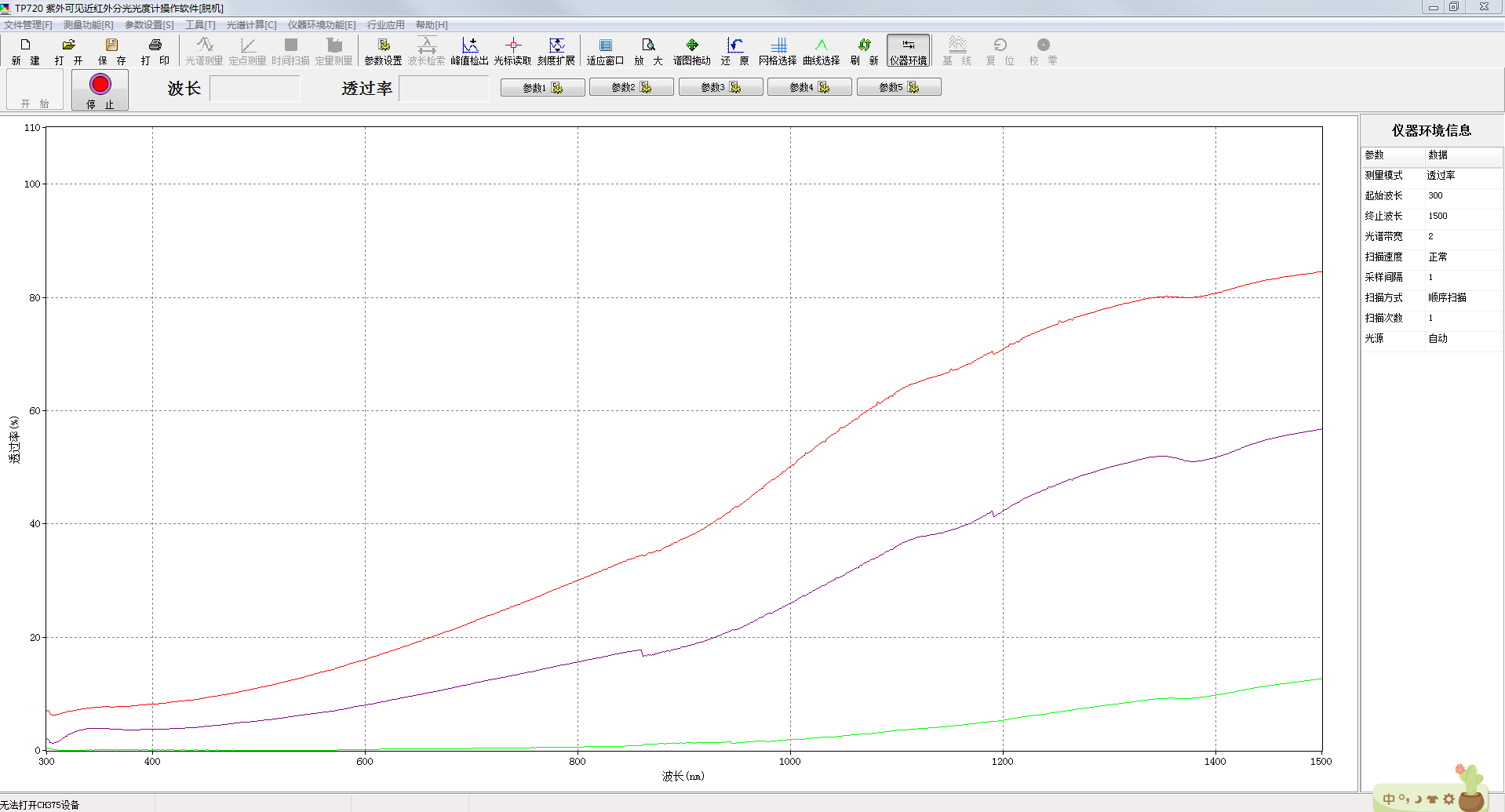Image resolution: width=1505 pixels, height=812 pixels.
Task: Open 网格选择 grid selection tool
Action: [778, 51]
